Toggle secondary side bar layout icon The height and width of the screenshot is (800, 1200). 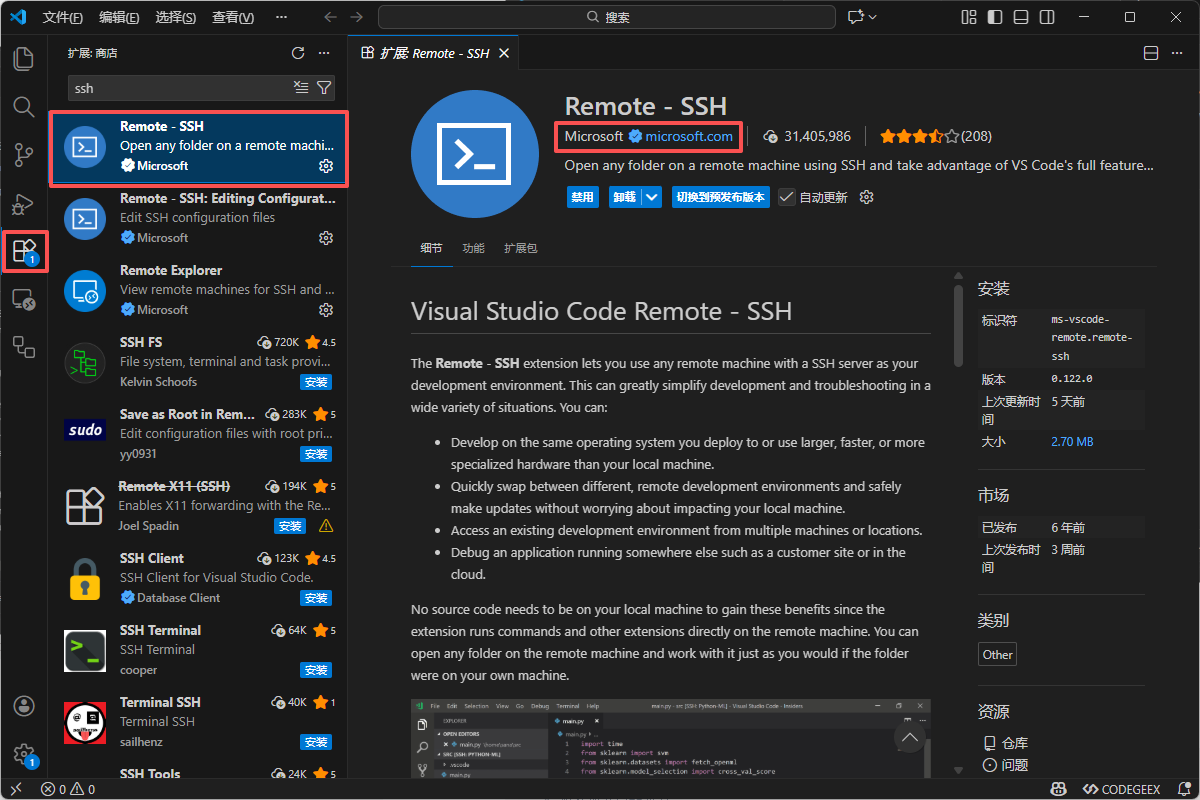pos(1045,17)
